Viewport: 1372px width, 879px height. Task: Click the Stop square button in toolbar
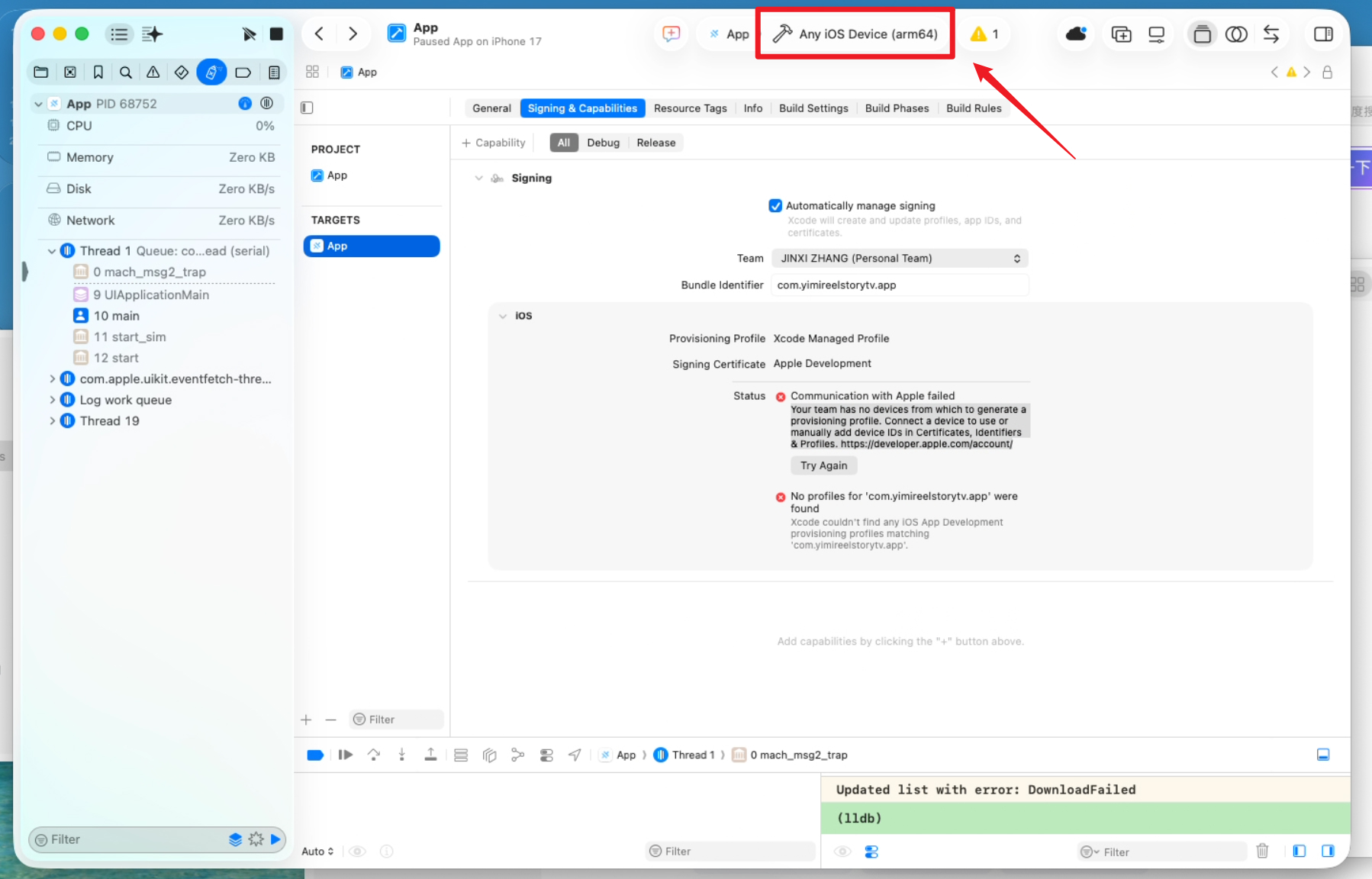coord(276,34)
